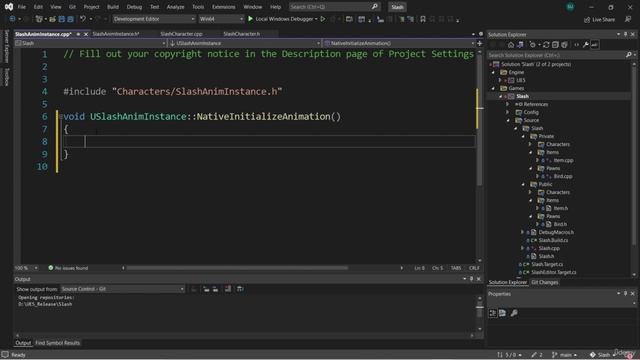Open the Development Editor configuration dropdown
The height and width of the screenshot is (360, 640).
point(154,19)
